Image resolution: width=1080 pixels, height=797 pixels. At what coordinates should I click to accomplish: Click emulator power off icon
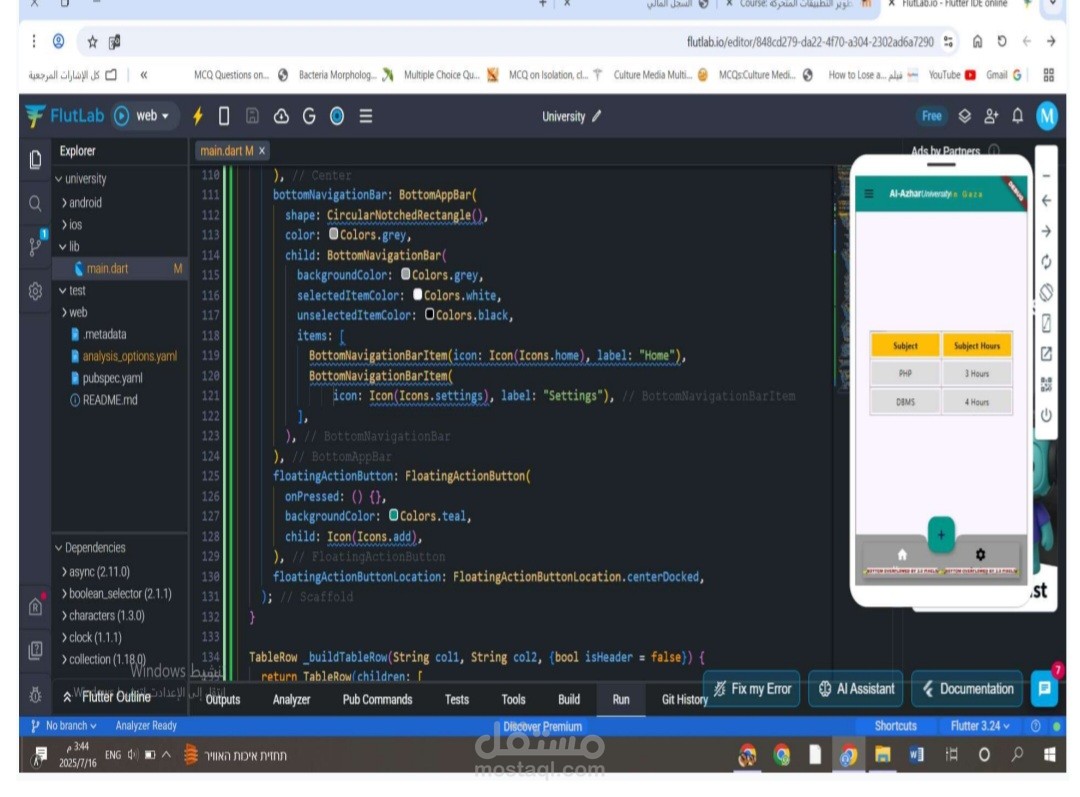(1046, 415)
